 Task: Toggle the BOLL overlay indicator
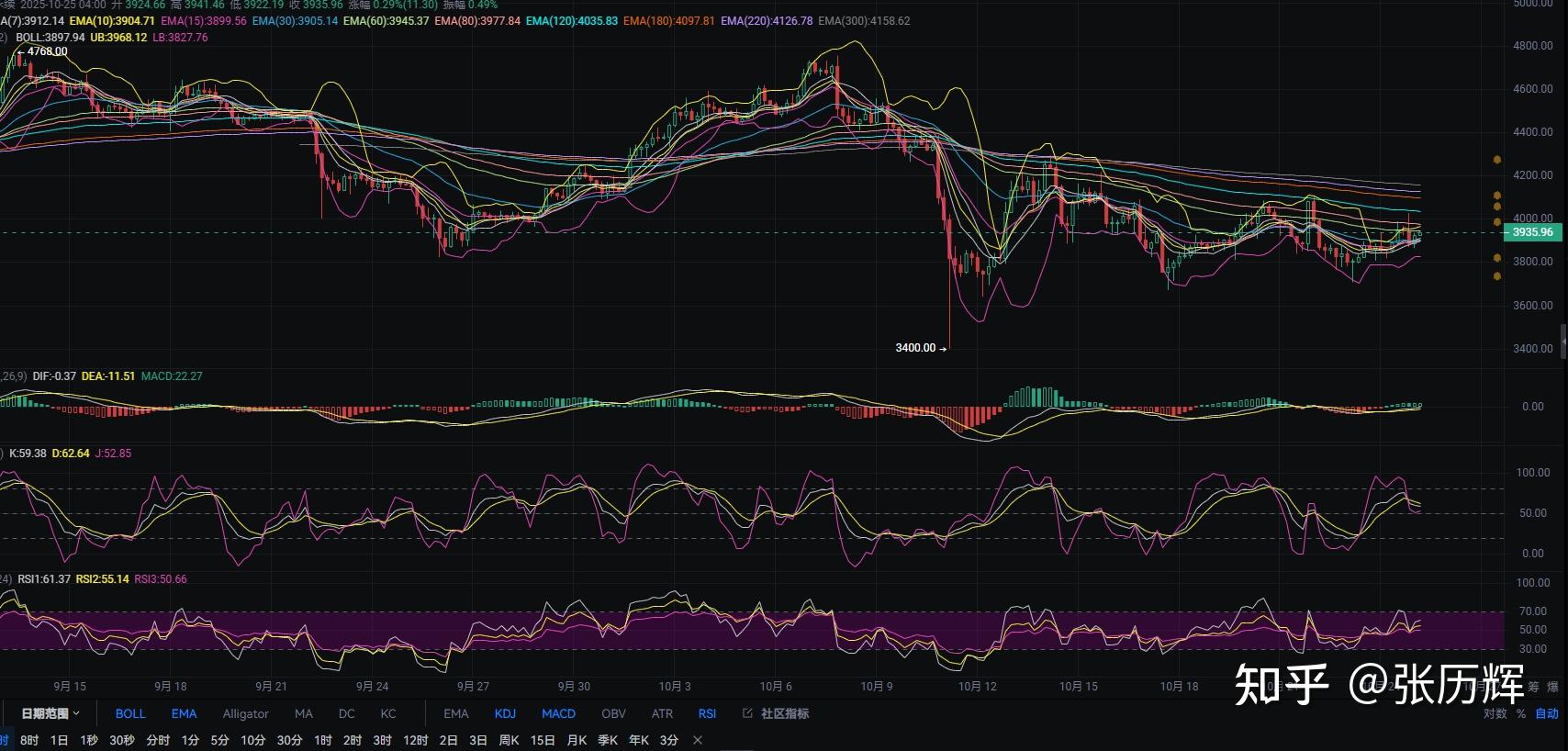click(130, 713)
